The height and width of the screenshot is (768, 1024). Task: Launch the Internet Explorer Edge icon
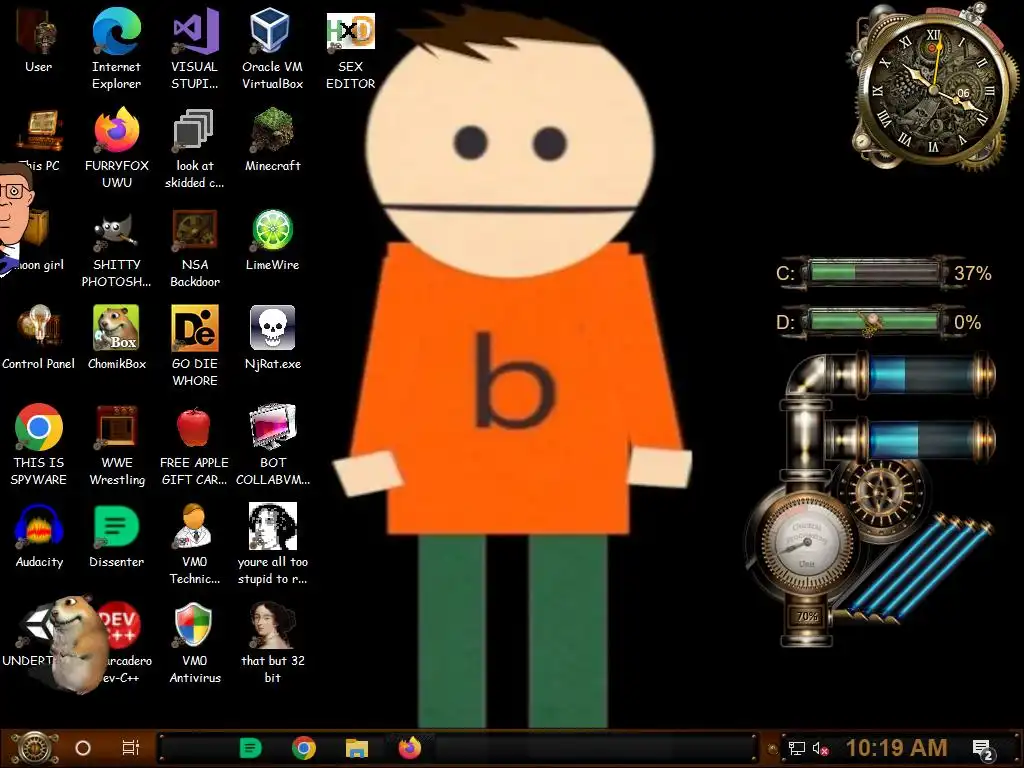tap(116, 49)
